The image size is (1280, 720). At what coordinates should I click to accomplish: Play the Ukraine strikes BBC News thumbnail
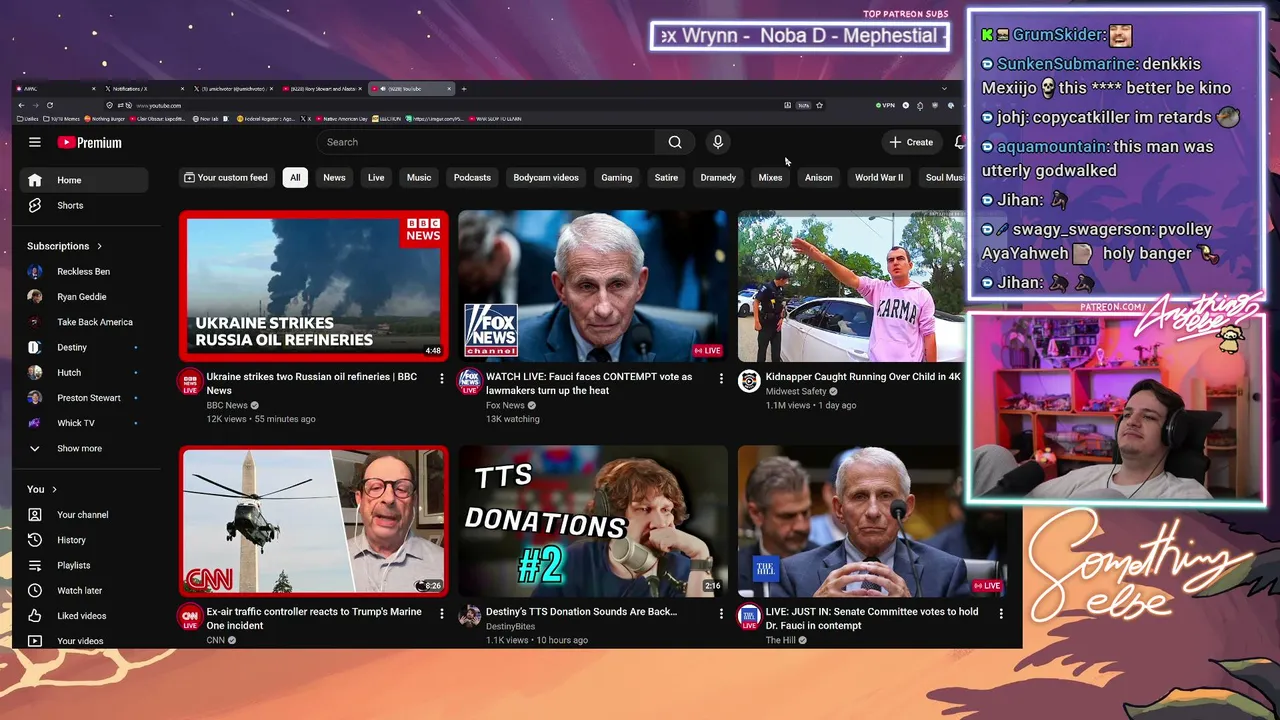tap(314, 286)
